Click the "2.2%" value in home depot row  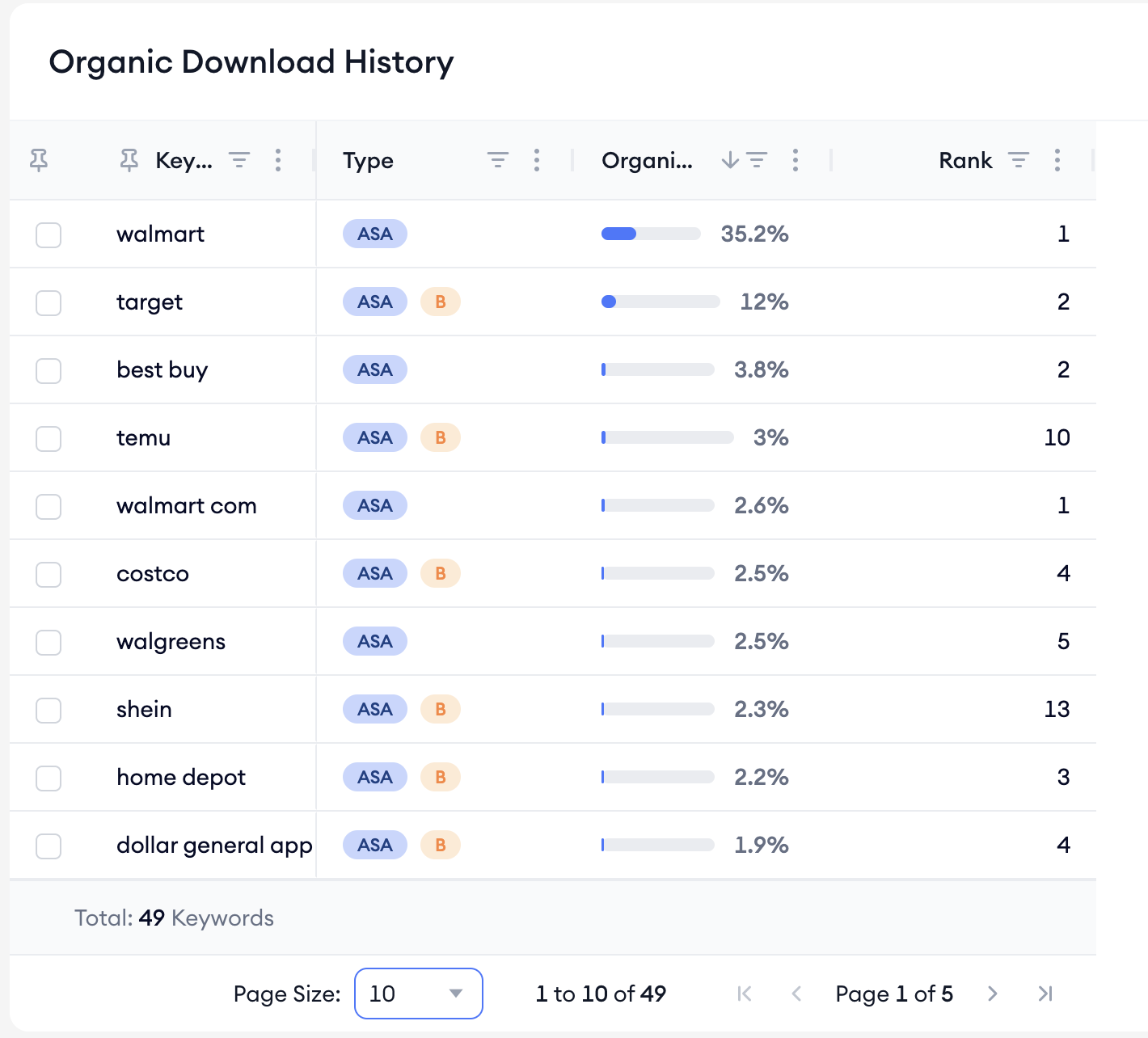point(761,777)
